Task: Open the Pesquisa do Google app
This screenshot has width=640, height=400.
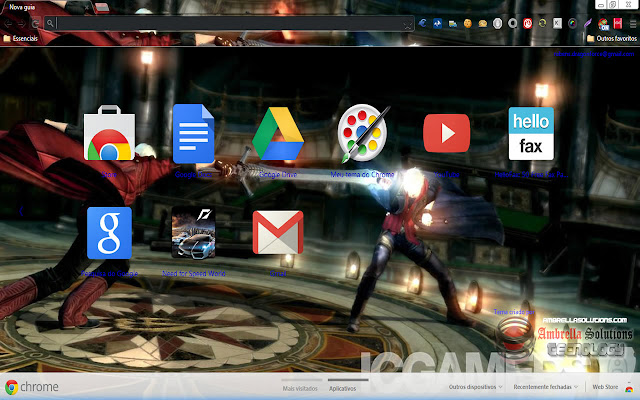Action: point(109,233)
